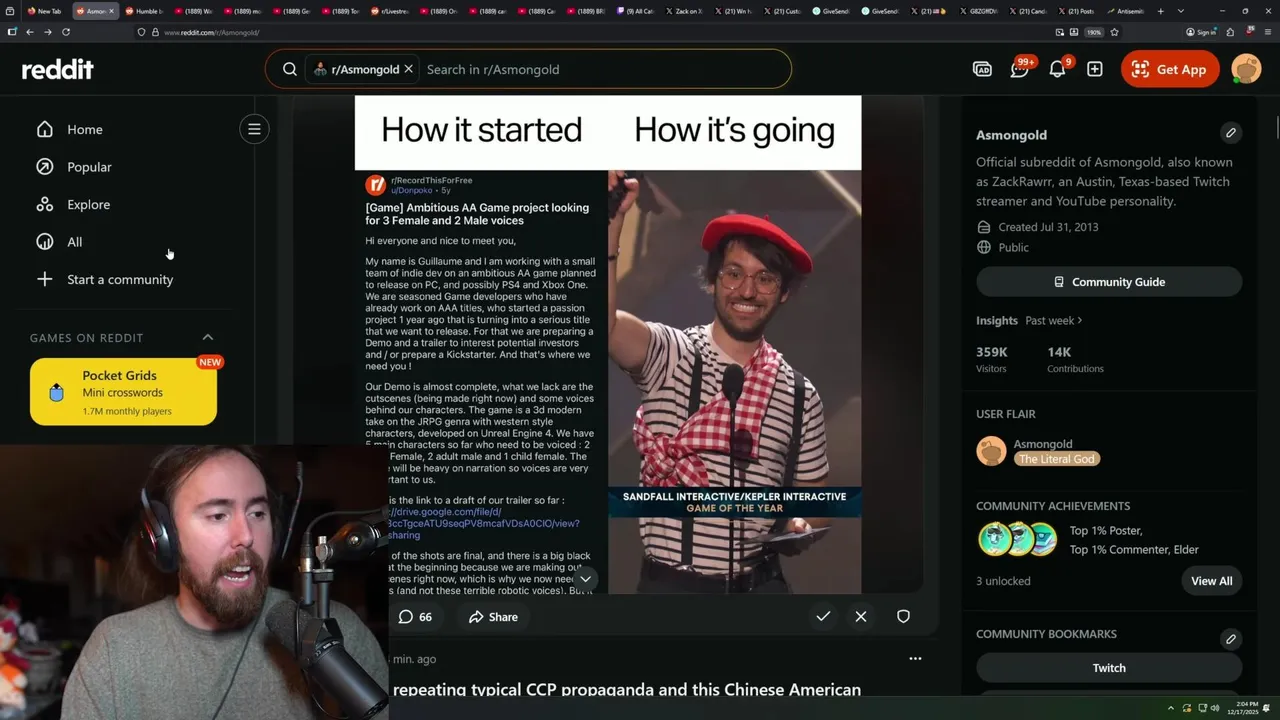
Task: Open the user avatar profile menu
Action: pyautogui.click(x=1246, y=69)
